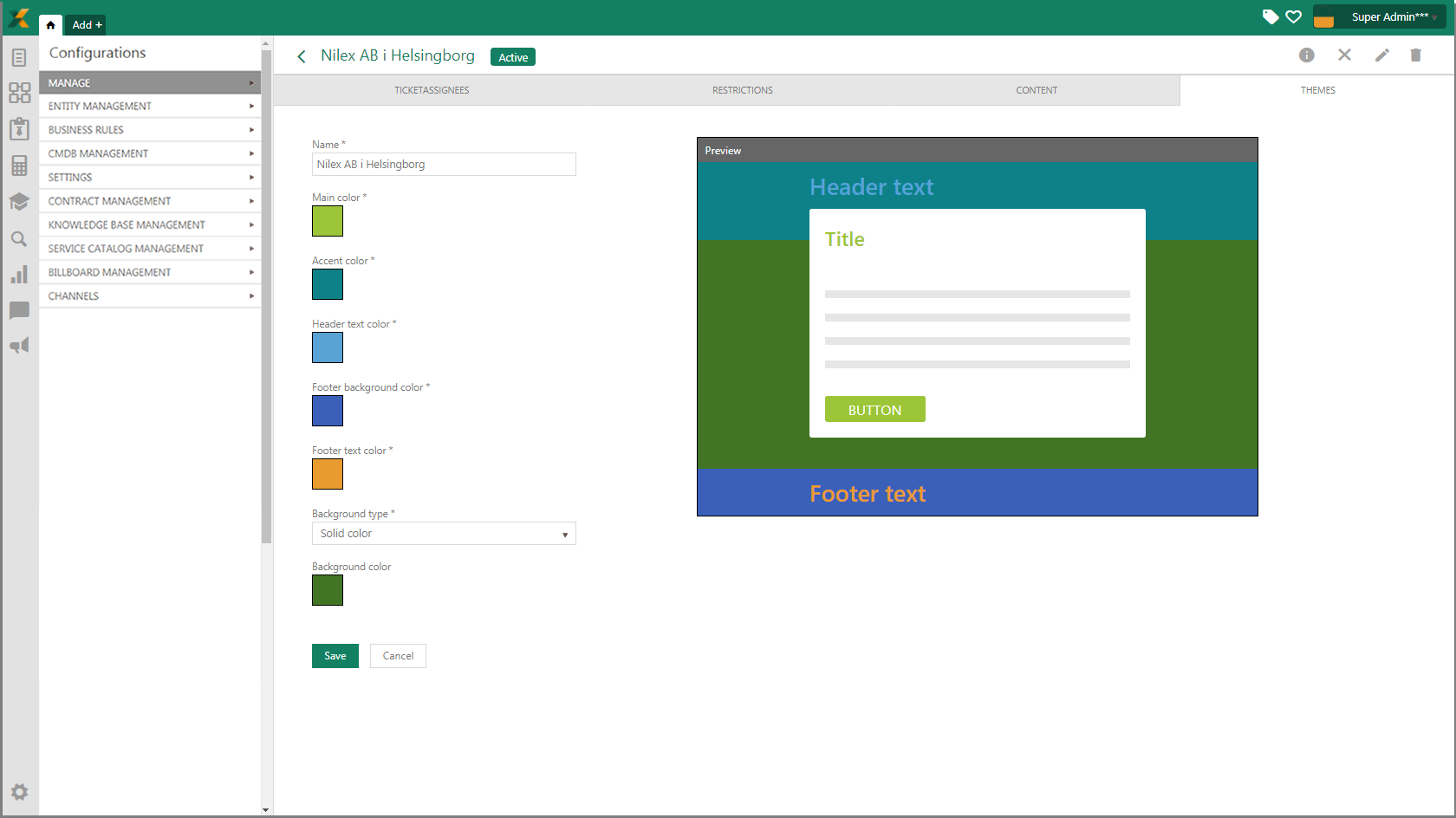Show info for this configuration

1307,55
